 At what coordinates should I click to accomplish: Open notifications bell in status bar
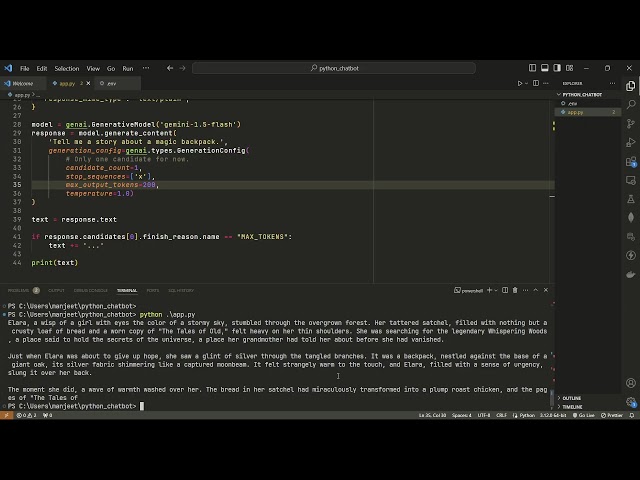pyautogui.click(x=631, y=415)
